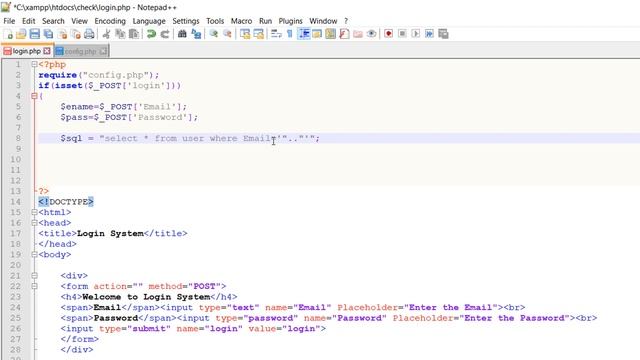Open the Edit menu
Viewport: 640px width, 360px height.
[x=29, y=21]
